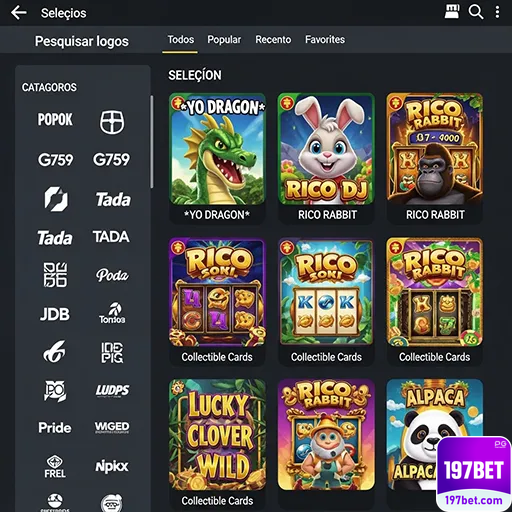Switch to the Recento tab
The width and height of the screenshot is (512, 512).
point(273,40)
